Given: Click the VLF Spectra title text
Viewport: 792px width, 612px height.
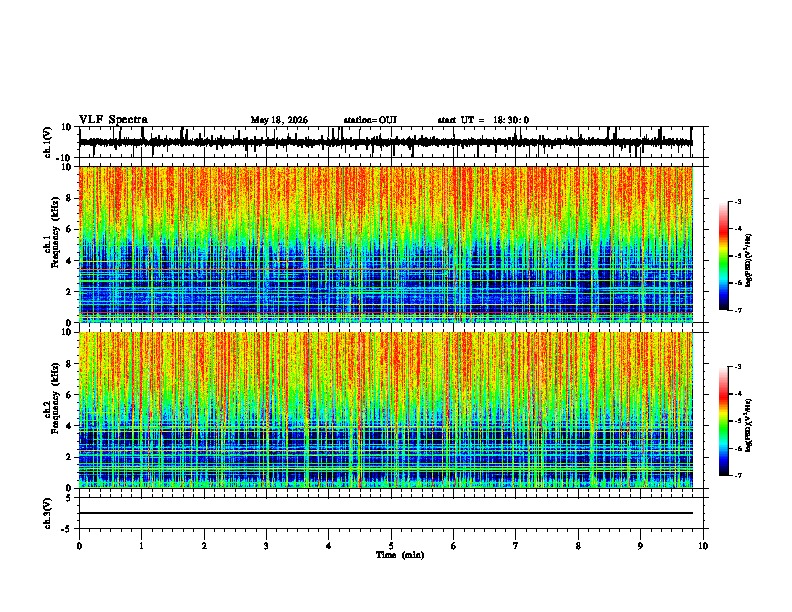Looking at the screenshot, I should [113, 120].
